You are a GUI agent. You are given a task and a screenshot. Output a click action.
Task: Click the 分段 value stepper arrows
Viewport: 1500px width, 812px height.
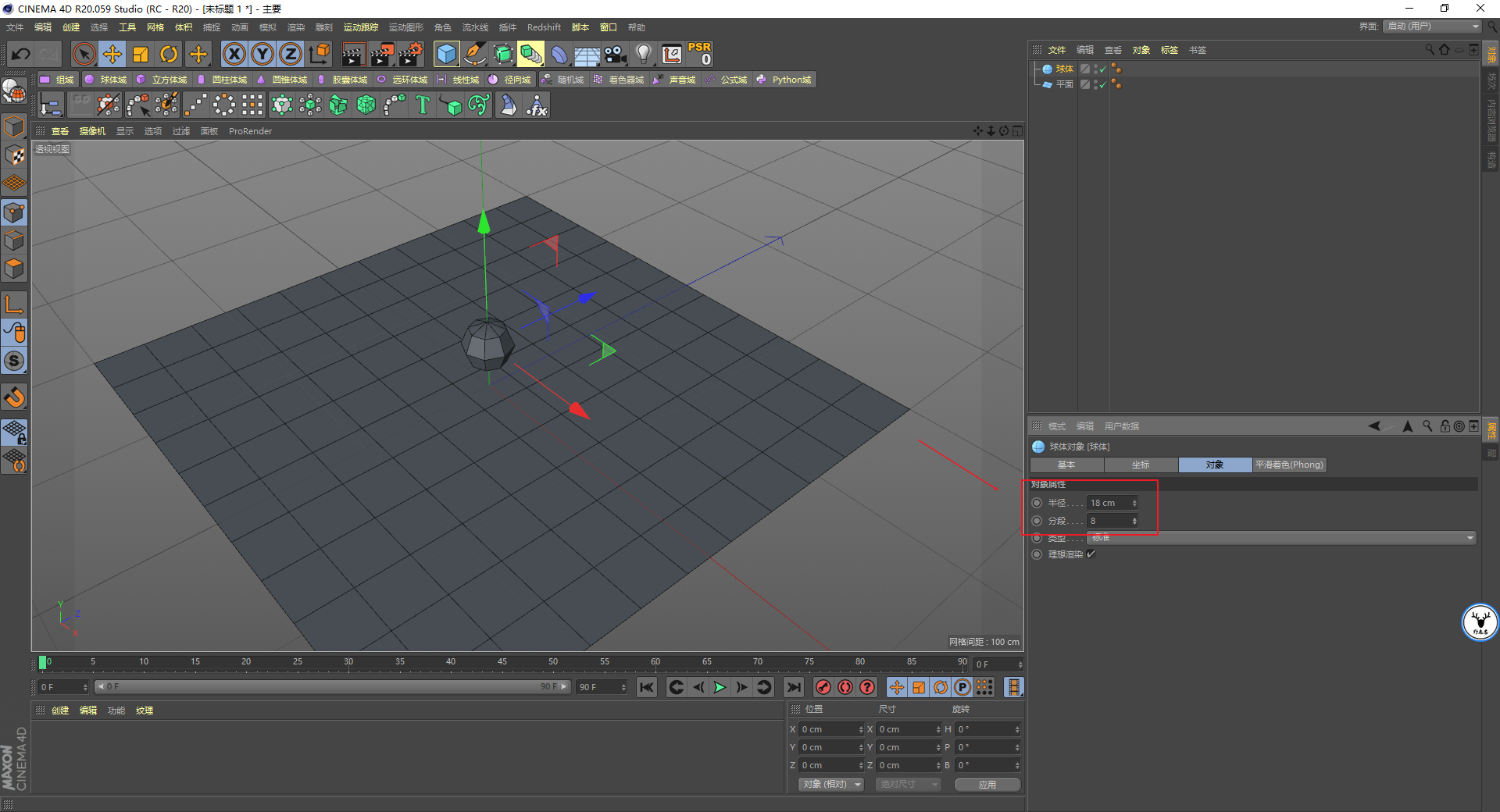tap(1134, 521)
